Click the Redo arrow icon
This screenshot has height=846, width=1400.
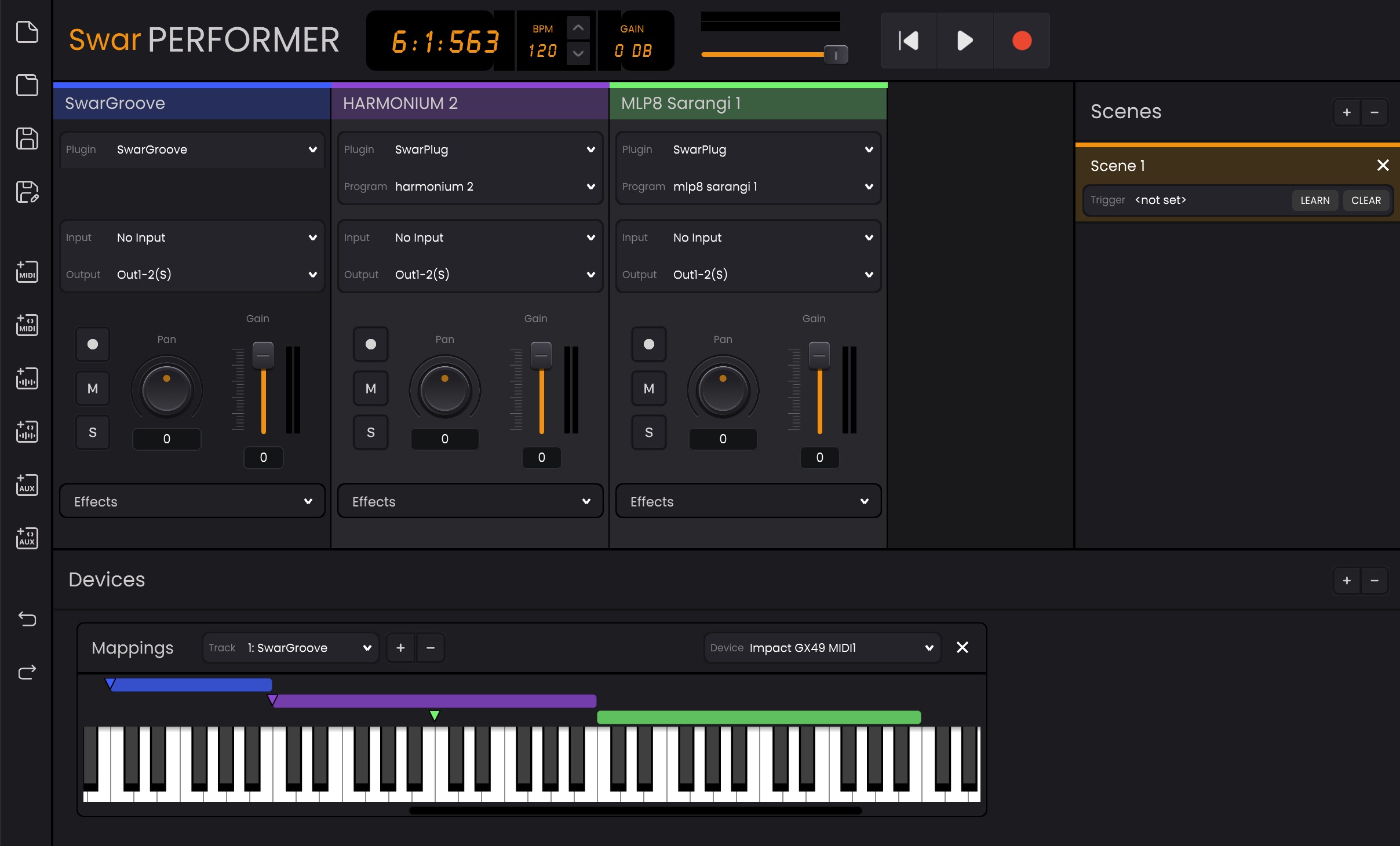click(27, 672)
